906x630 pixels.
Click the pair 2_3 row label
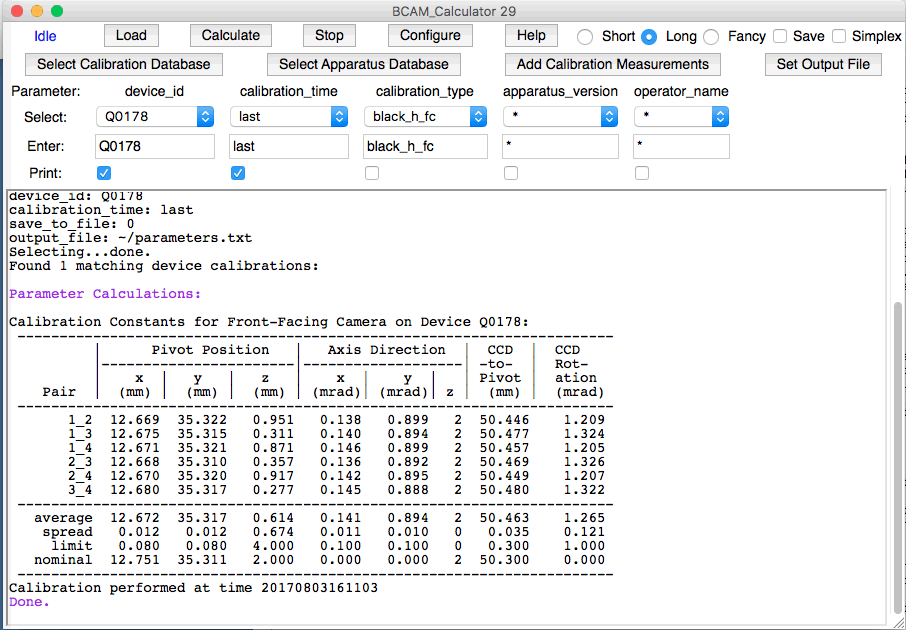(x=80, y=462)
